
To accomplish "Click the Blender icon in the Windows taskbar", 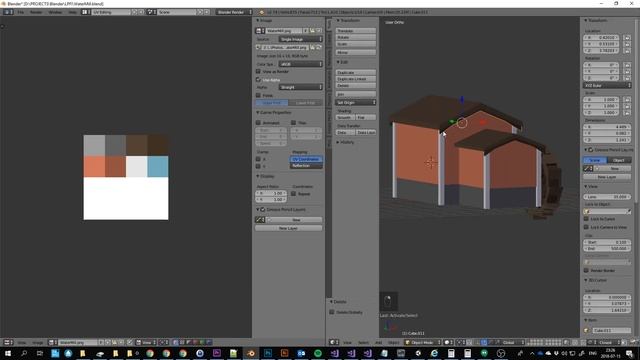I will pyautogui.click(x=251, y=353).
